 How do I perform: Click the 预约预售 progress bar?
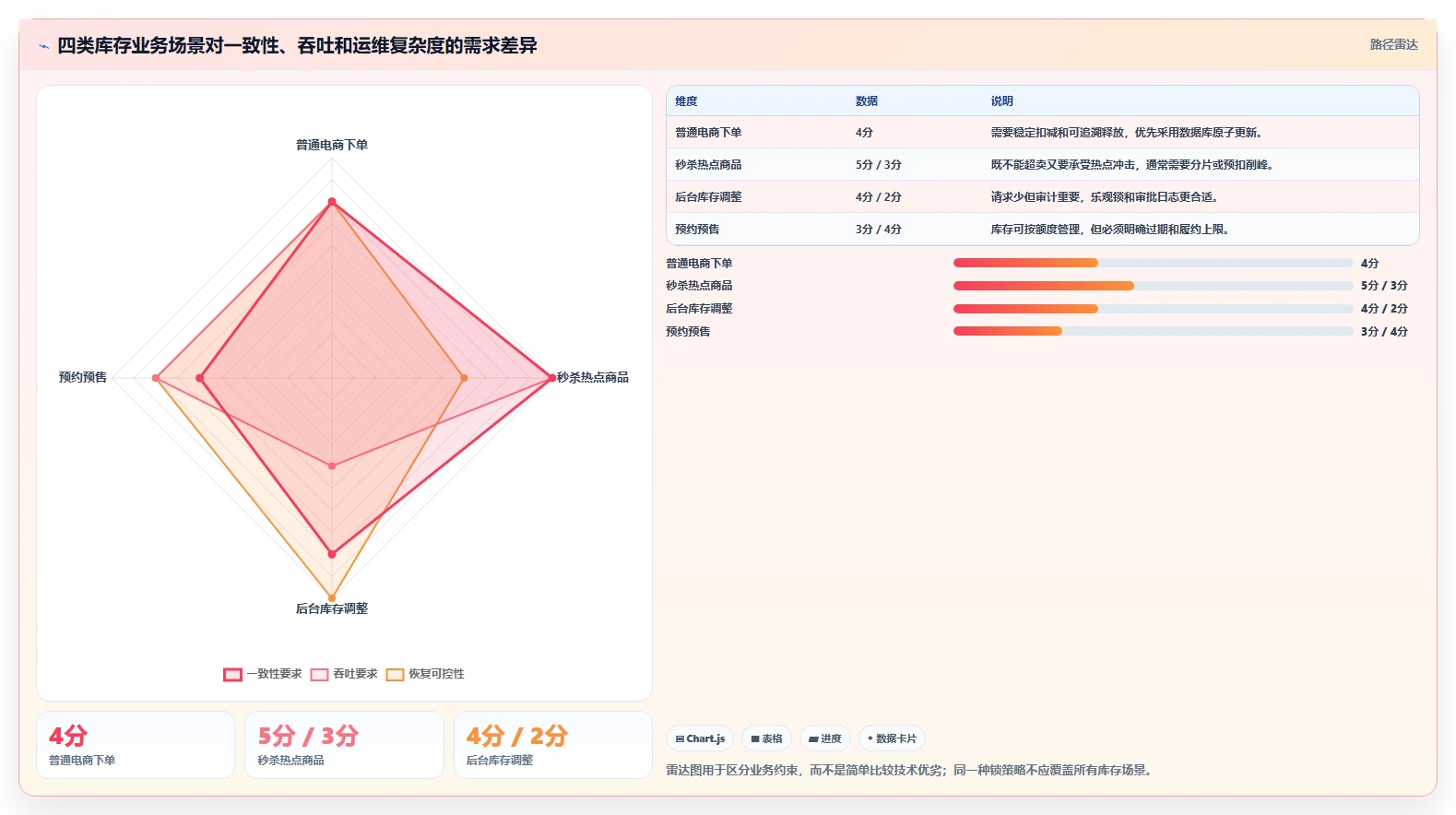point(1153,331)
